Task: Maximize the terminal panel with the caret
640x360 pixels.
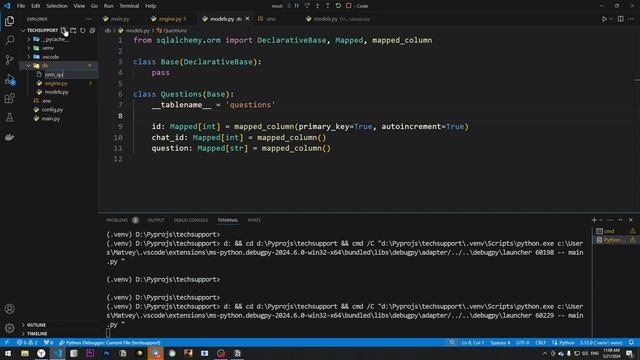Action: 620,220
